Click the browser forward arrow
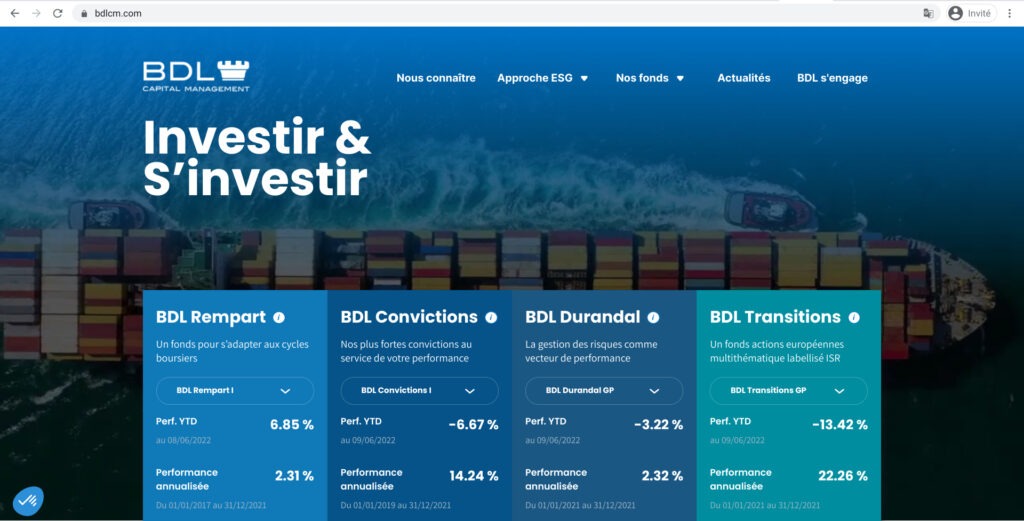This screenshot has height=521, width=1024. pos(36,13)
